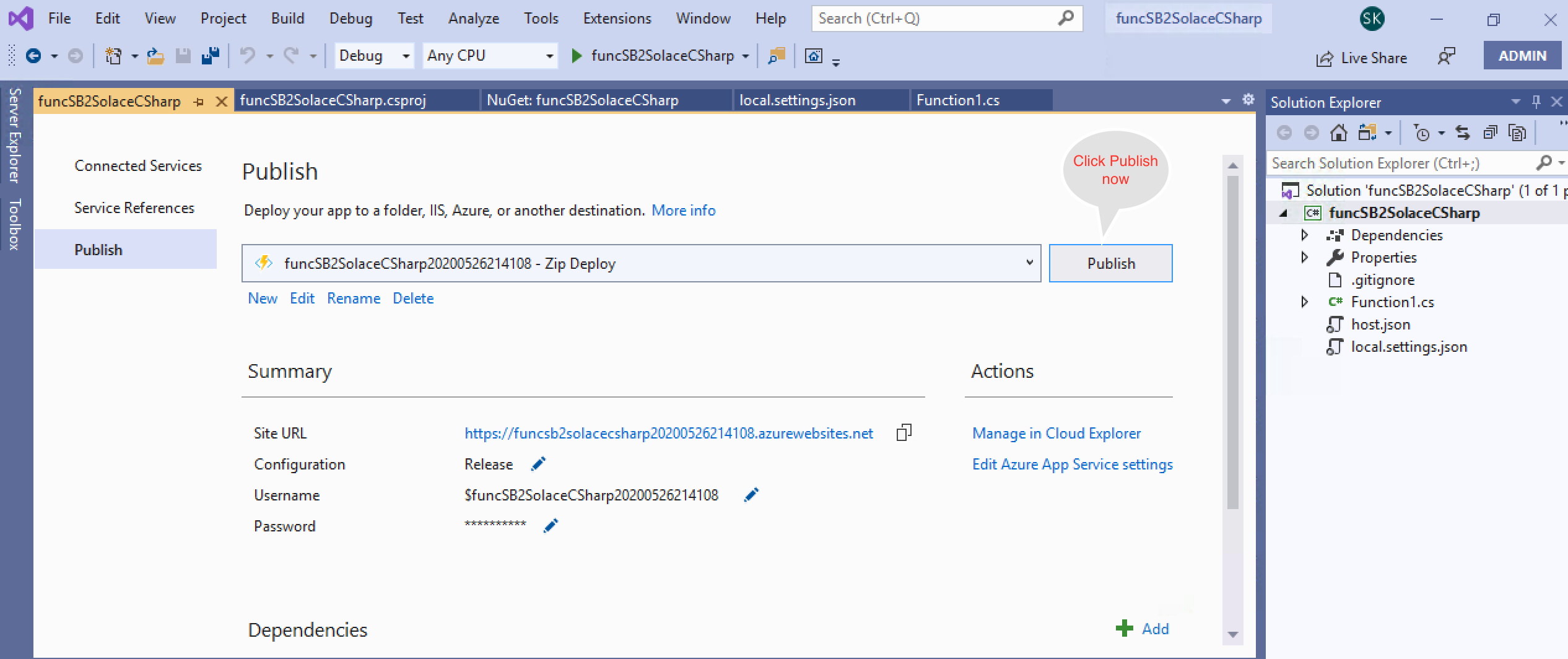The width and height of the screenshot is (1568, 659).
Task: Open the Build menu
Action: click(x=287, y=19)
